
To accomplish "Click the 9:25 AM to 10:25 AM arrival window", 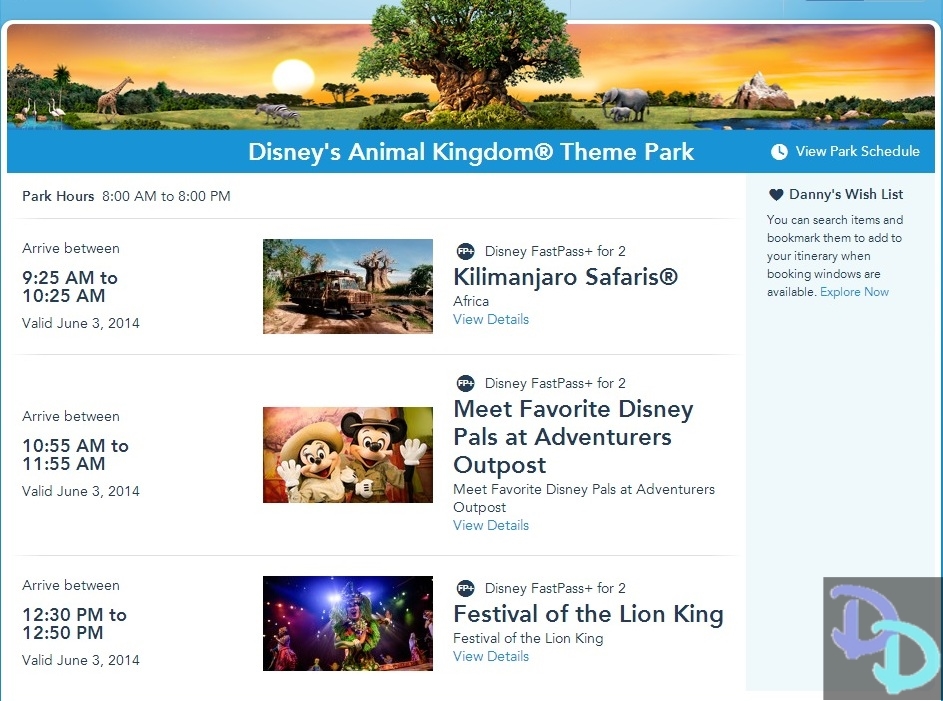I will tap(70, 287).
